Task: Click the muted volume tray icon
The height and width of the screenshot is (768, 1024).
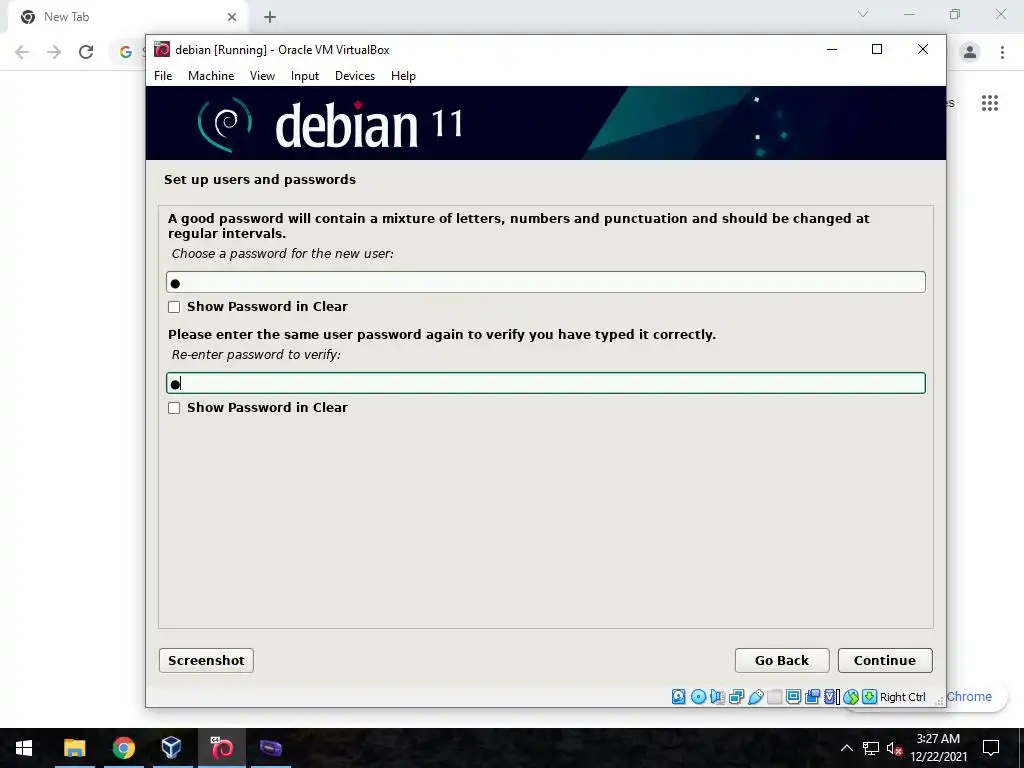Action: (x=894, y=748)
